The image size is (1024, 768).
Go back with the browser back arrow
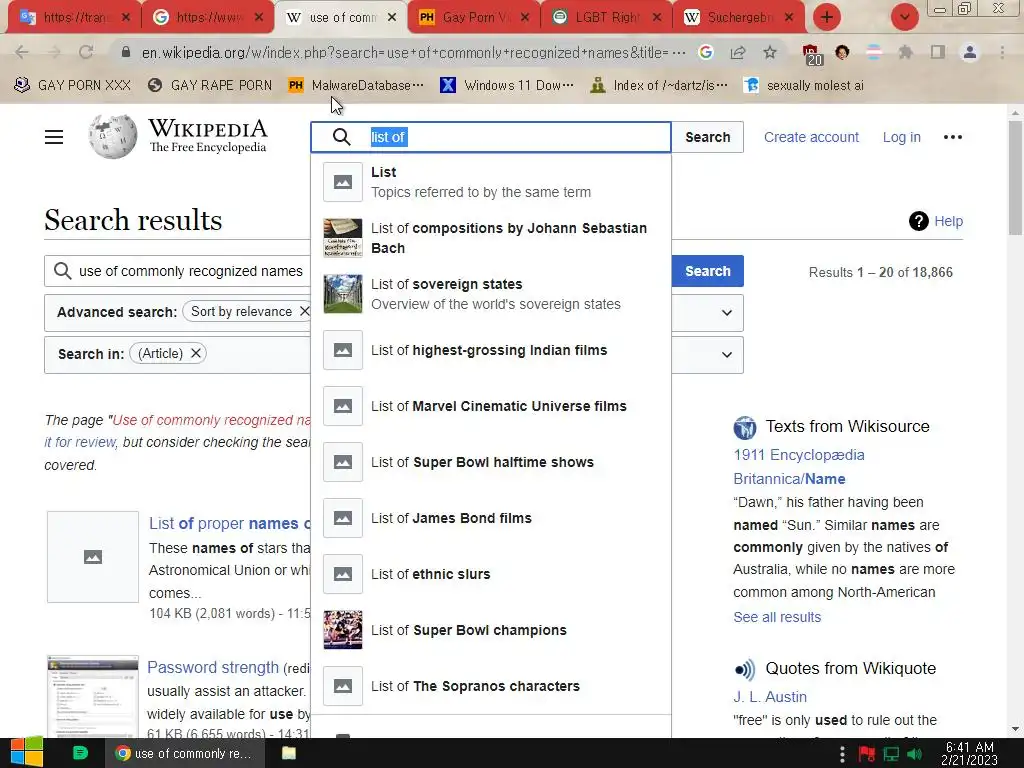pyautogui.click(x=22, y=52)
